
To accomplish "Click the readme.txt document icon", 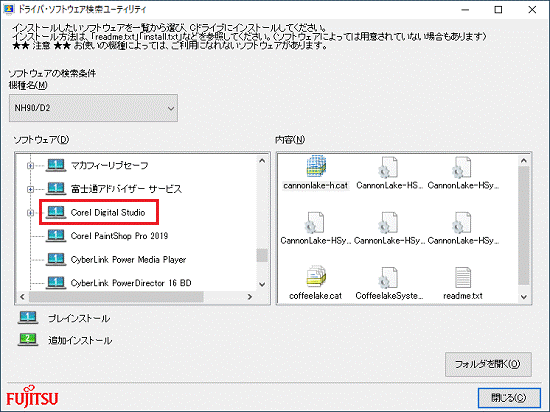I will 463,277.
